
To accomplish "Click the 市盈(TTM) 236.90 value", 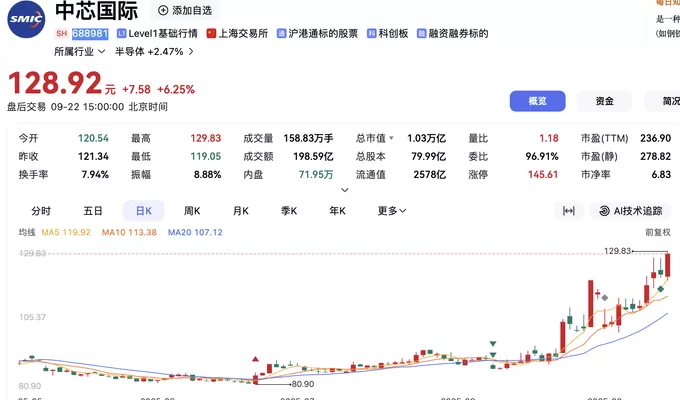I will coord(655,138).
